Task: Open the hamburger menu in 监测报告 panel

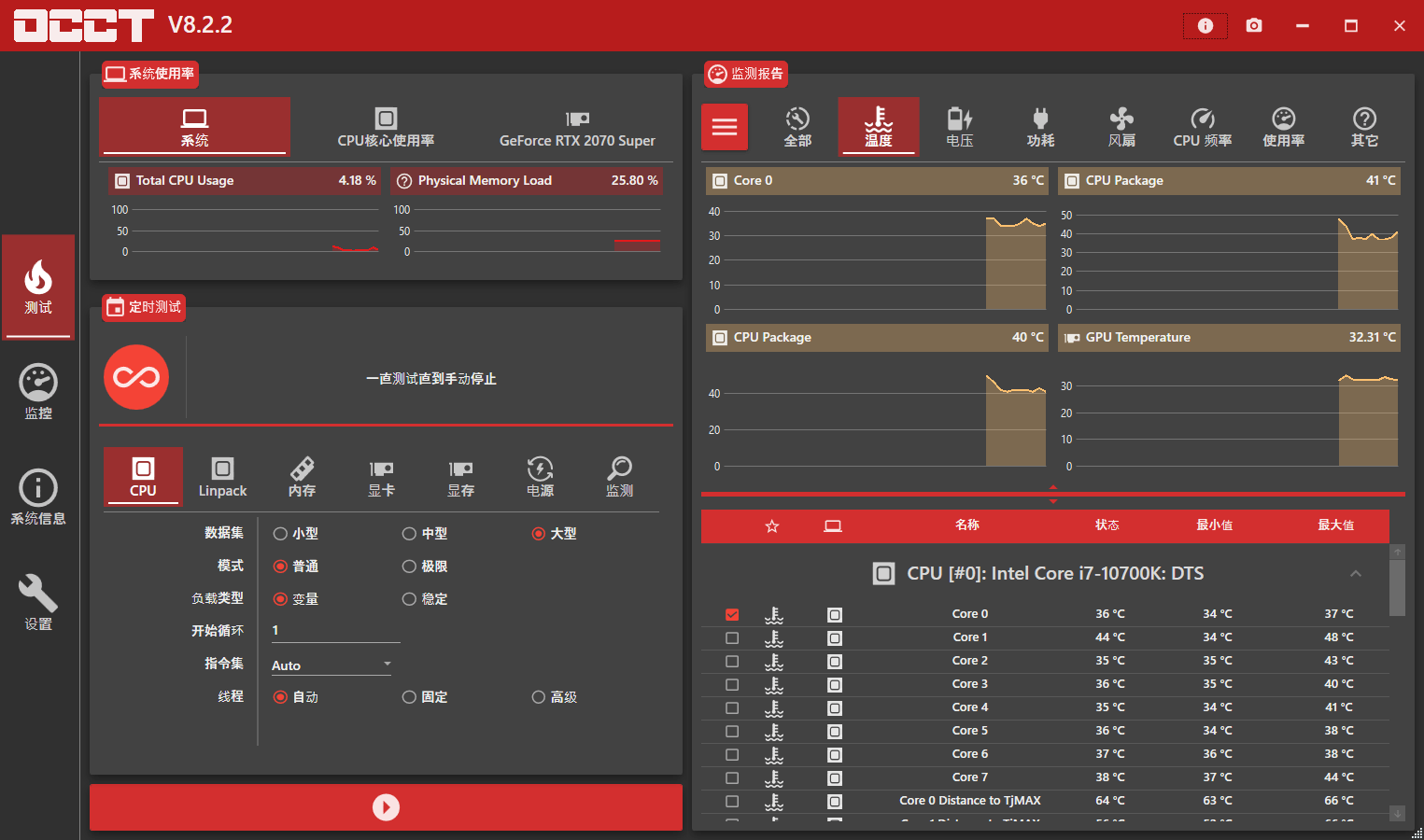Action: tap(725, 126)
